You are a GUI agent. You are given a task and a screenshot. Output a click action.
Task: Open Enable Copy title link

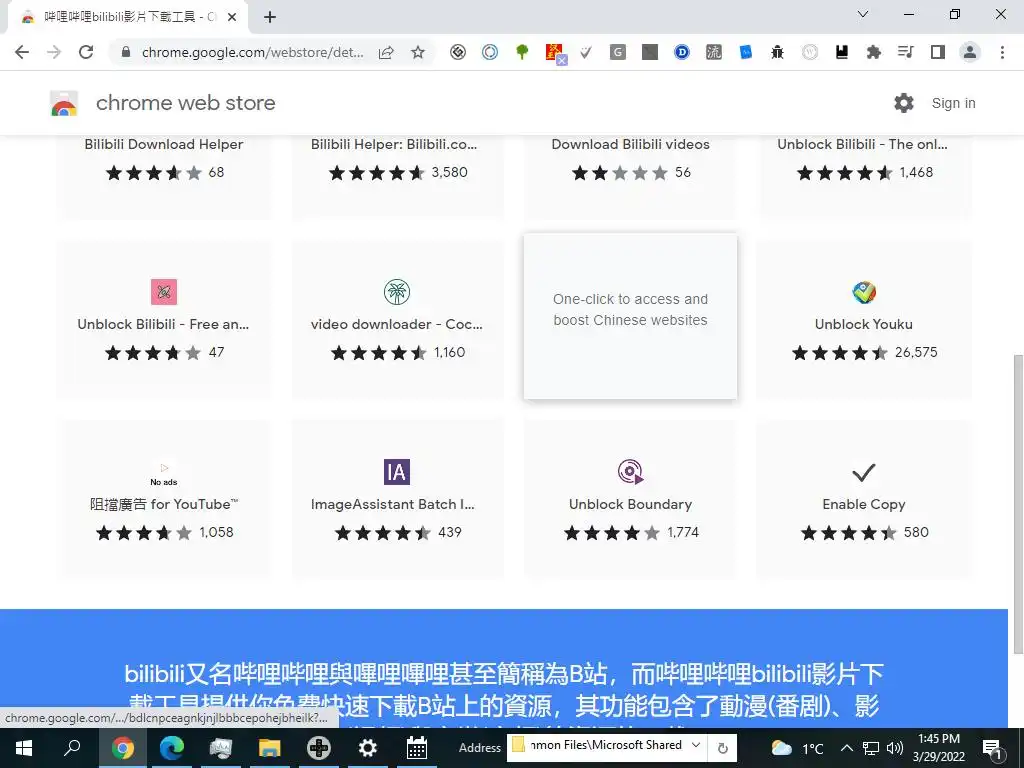click(863, 504)
